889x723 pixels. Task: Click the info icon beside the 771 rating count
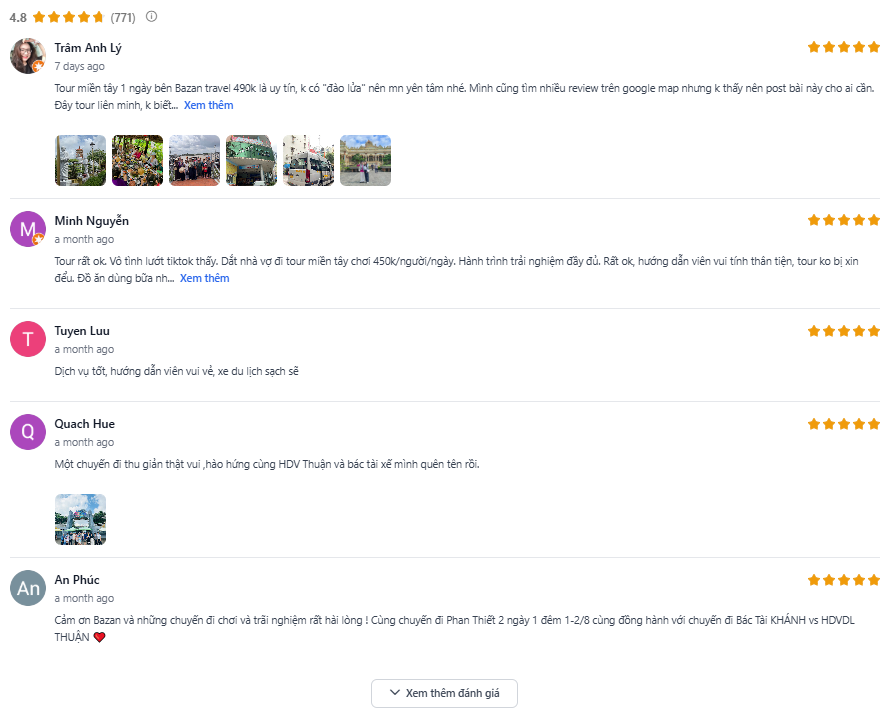[151, 16]
